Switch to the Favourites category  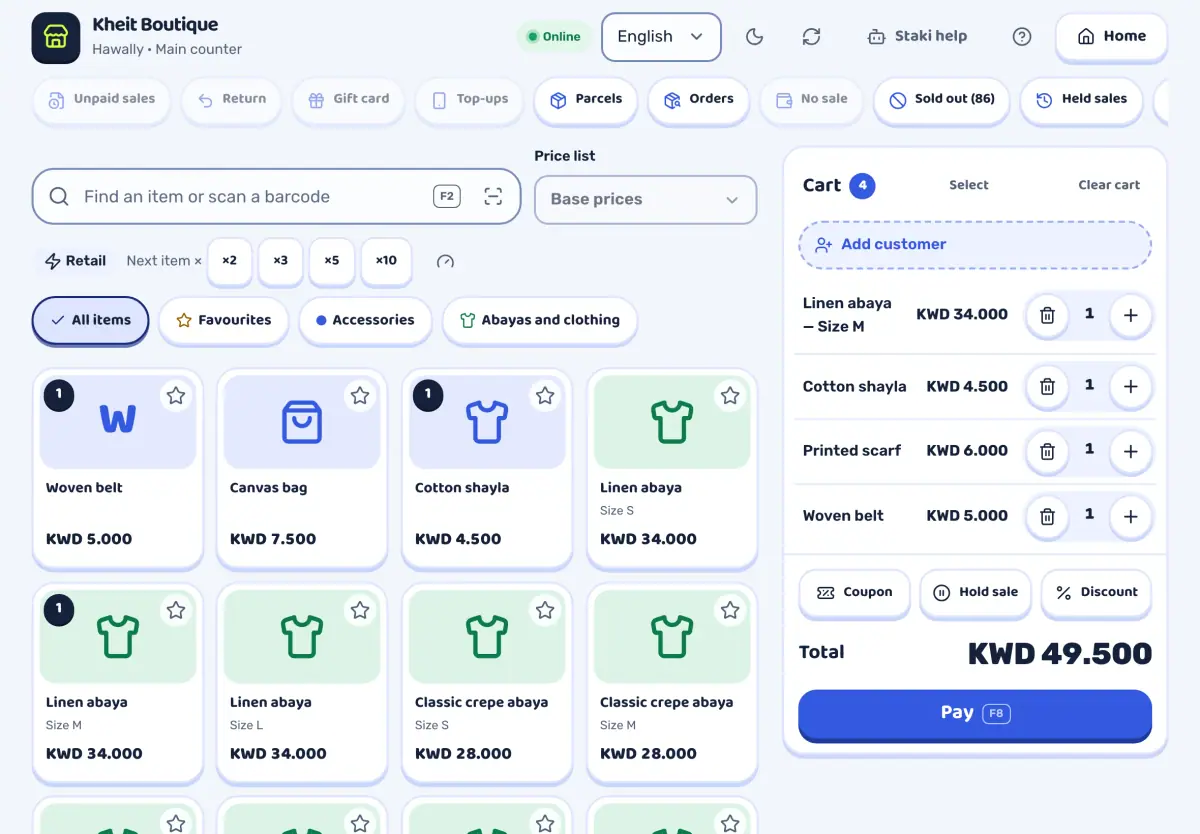pyautogui.click(x=224, y=320)
